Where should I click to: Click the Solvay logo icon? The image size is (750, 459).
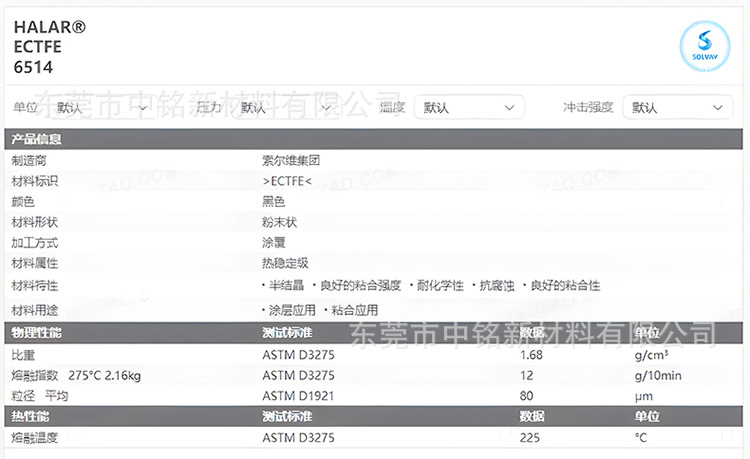(x=705, y=46)
